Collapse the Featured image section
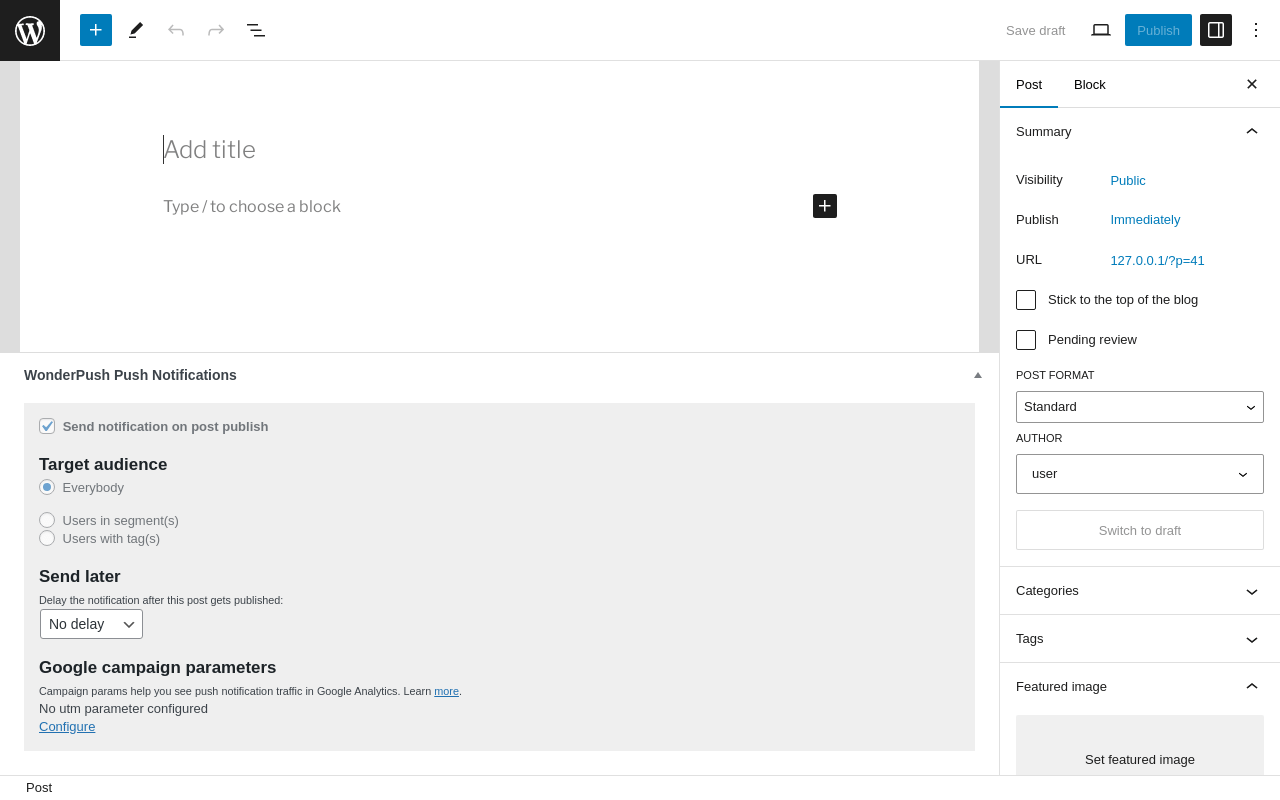The height and width of the screenshot is (800, 1280). 1140,687
